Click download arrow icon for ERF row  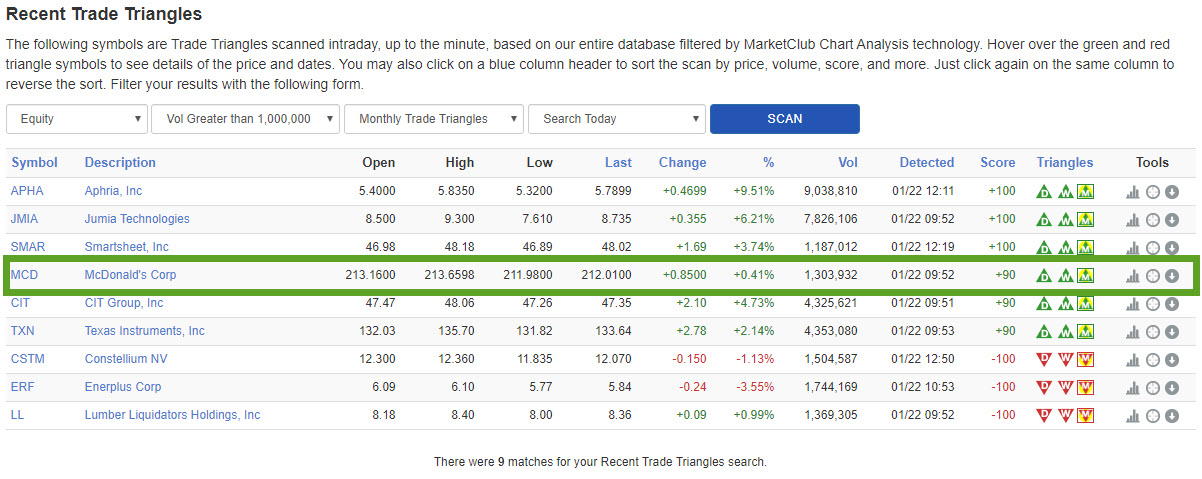(x=1172, y=388)
